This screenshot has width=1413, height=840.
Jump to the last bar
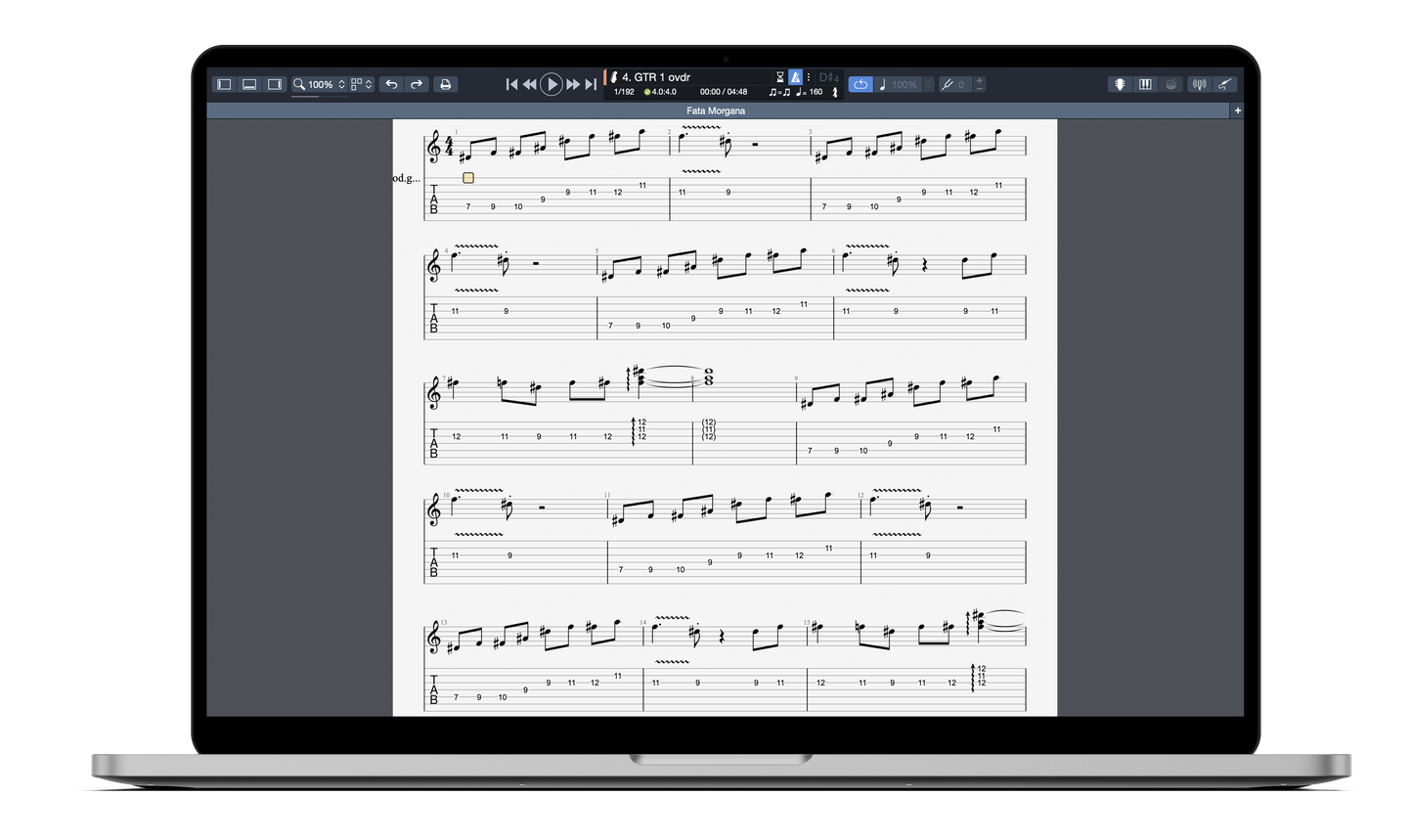tap(591, 85)
